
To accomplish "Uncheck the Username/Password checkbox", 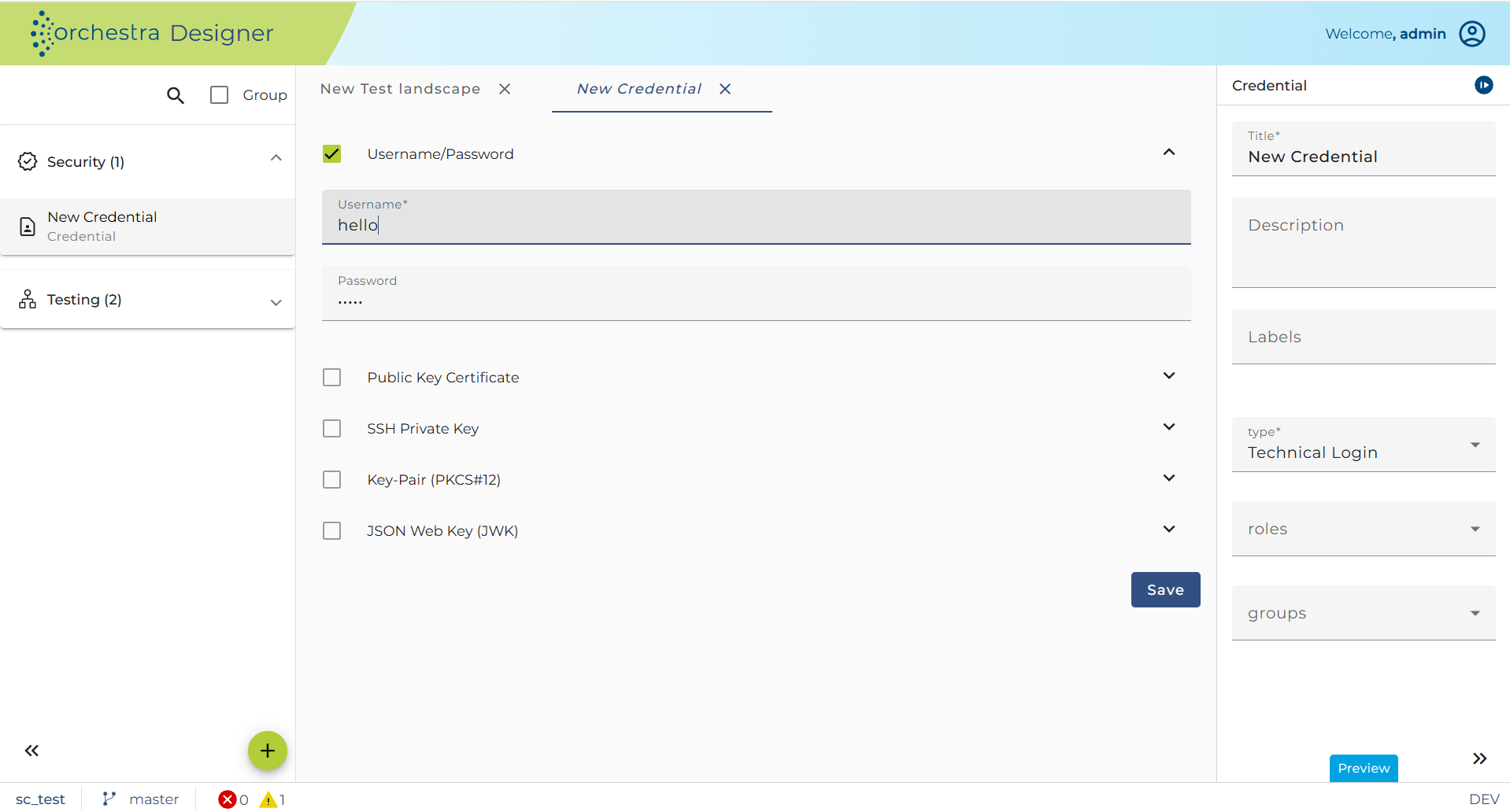I will point(332,154).
